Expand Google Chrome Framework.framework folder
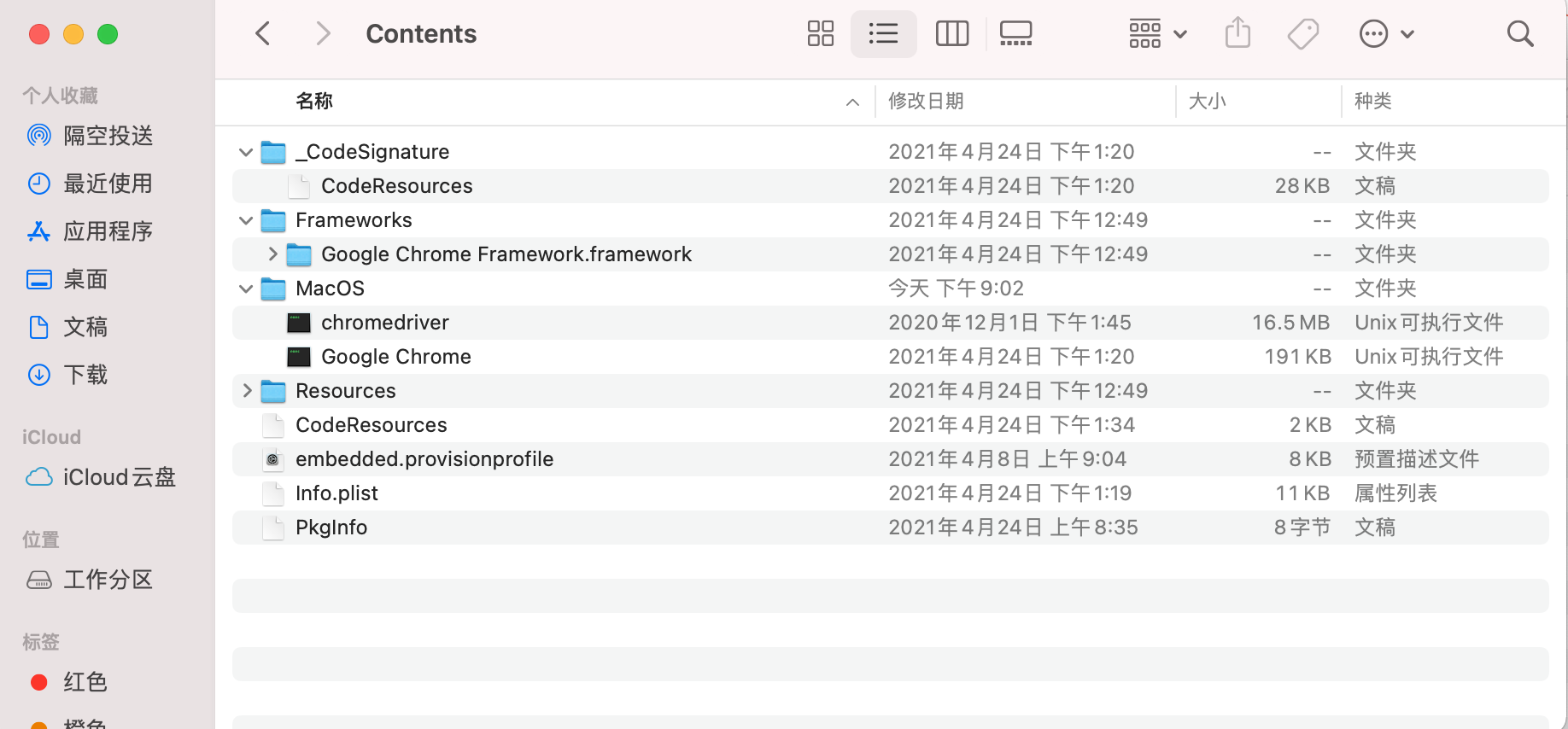The width and height of the screenshot is (1568, 729). [x=272, y=254]
